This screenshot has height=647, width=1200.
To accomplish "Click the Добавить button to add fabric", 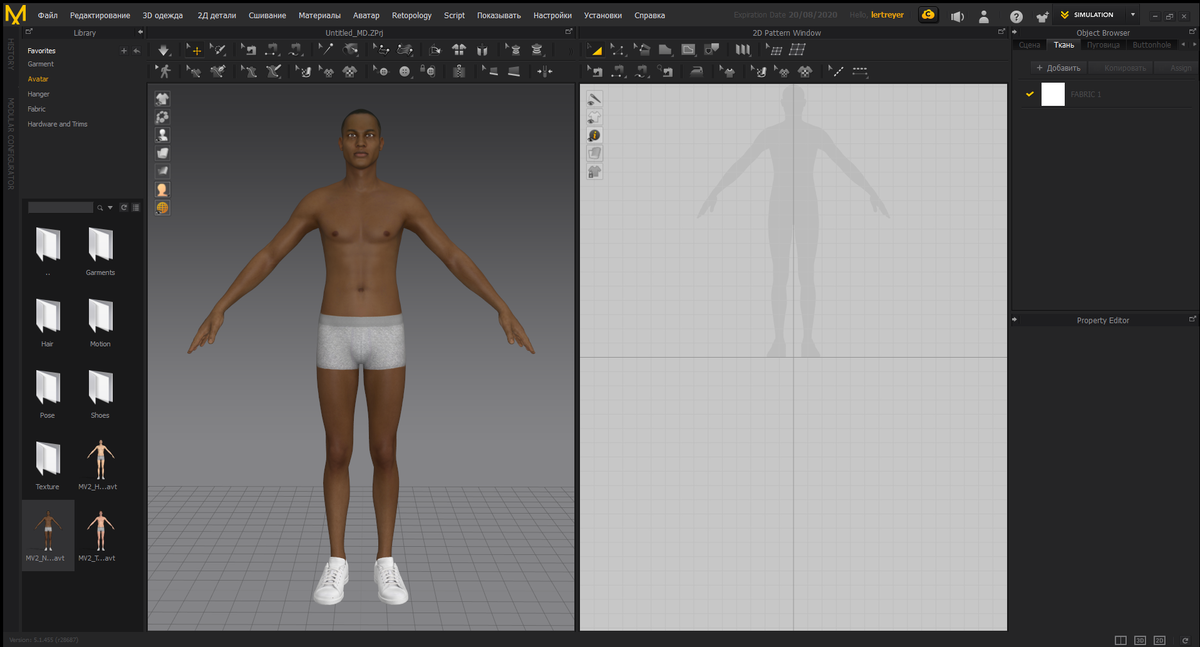I will 1057,68.
